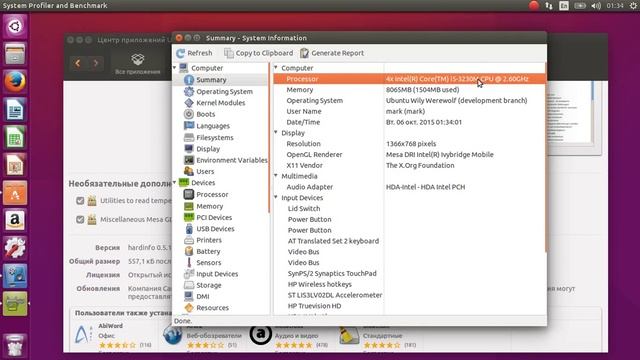Select the highlighted Processor row
The image size is (640, 360).
point(409,79)
